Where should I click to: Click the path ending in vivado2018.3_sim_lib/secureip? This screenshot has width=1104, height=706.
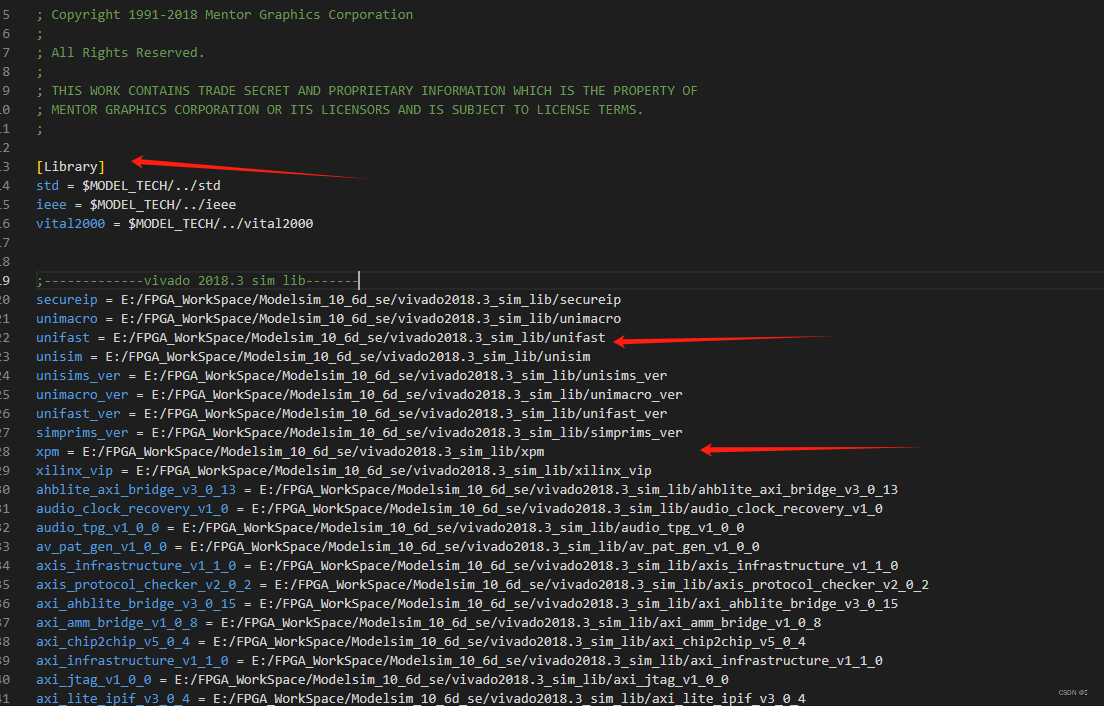pyautogui.click(x=371, y=300)
